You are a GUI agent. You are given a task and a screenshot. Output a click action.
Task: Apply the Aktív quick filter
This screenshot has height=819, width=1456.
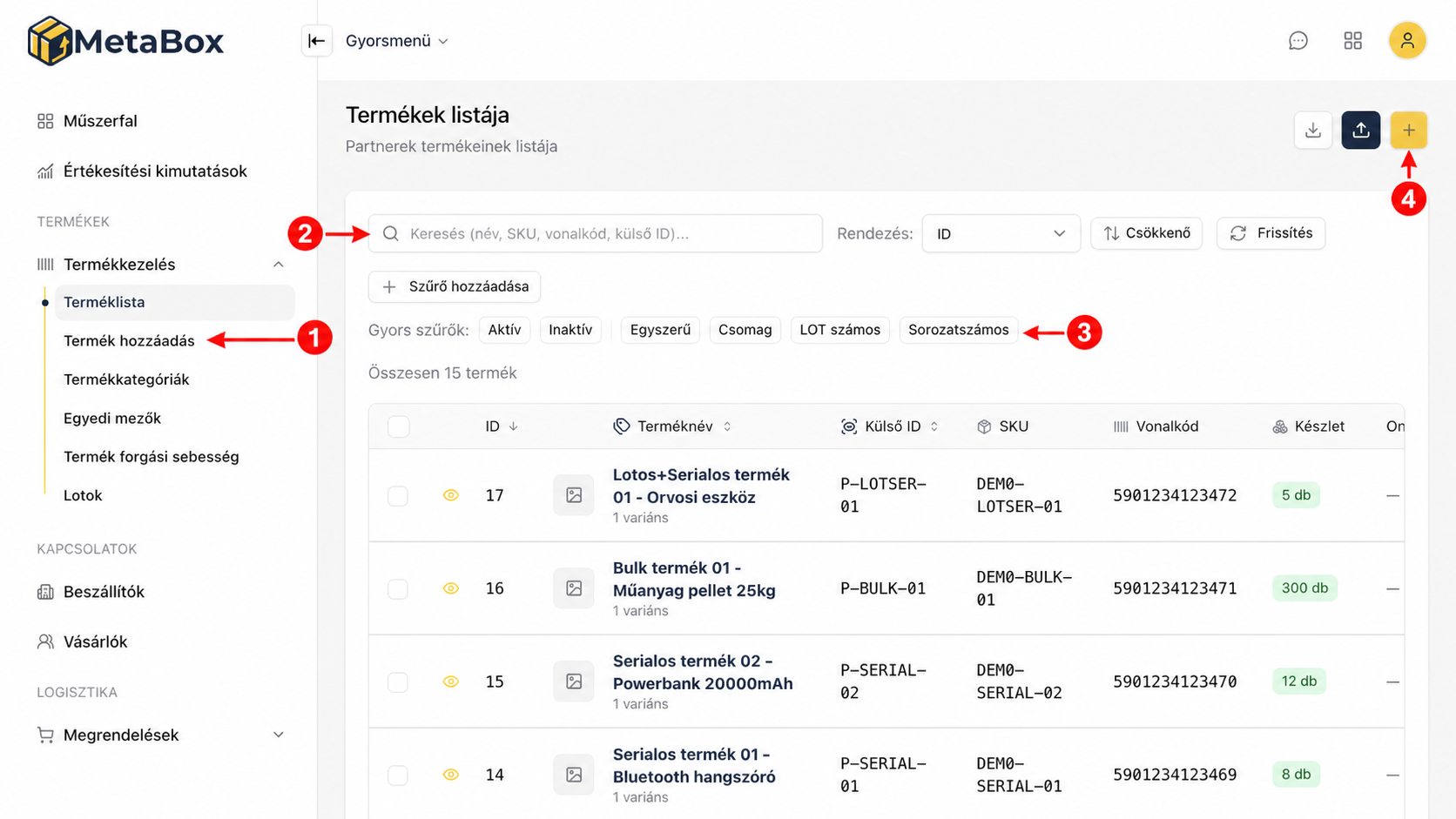(x=504, y=330)
